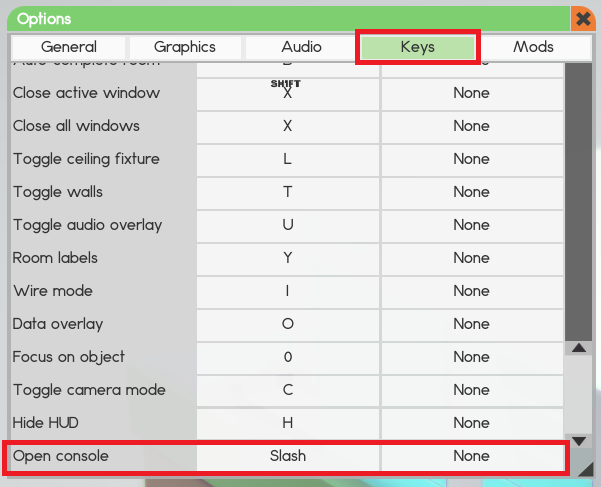Rebind Focus on object key 0
Screen dimensions: 601x487
288,357
